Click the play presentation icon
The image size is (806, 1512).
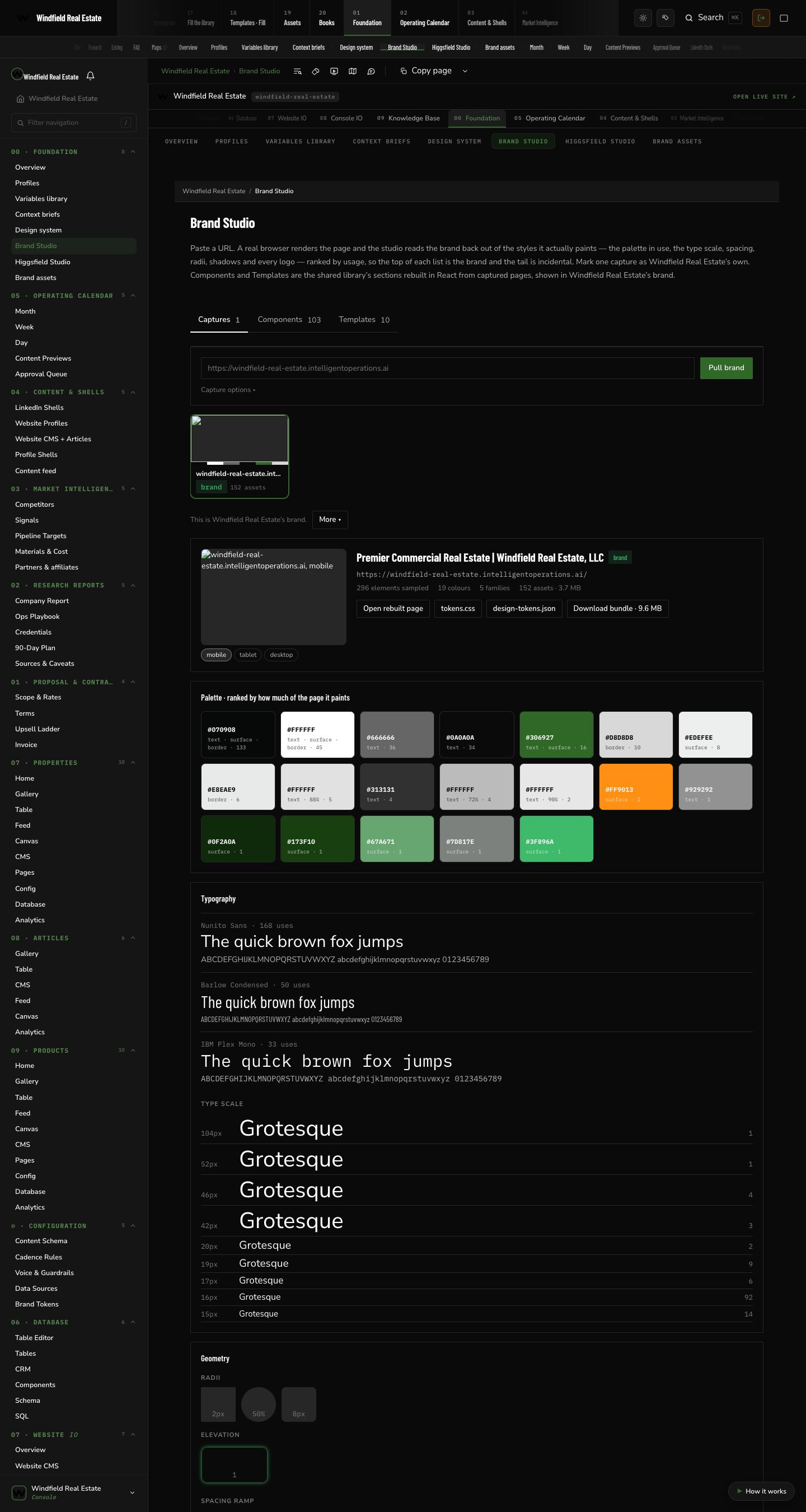pyautogui.click(x=334, y=71)
